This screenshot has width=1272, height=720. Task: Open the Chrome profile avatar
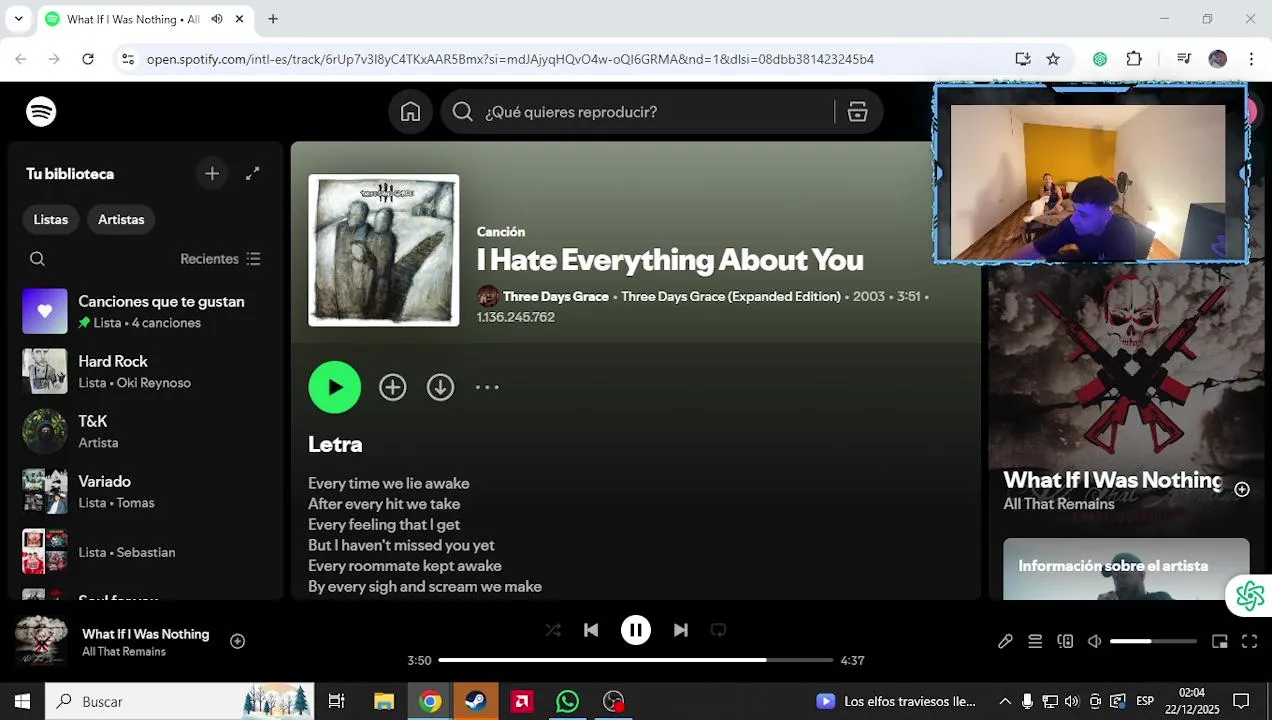pos(1217,59)
